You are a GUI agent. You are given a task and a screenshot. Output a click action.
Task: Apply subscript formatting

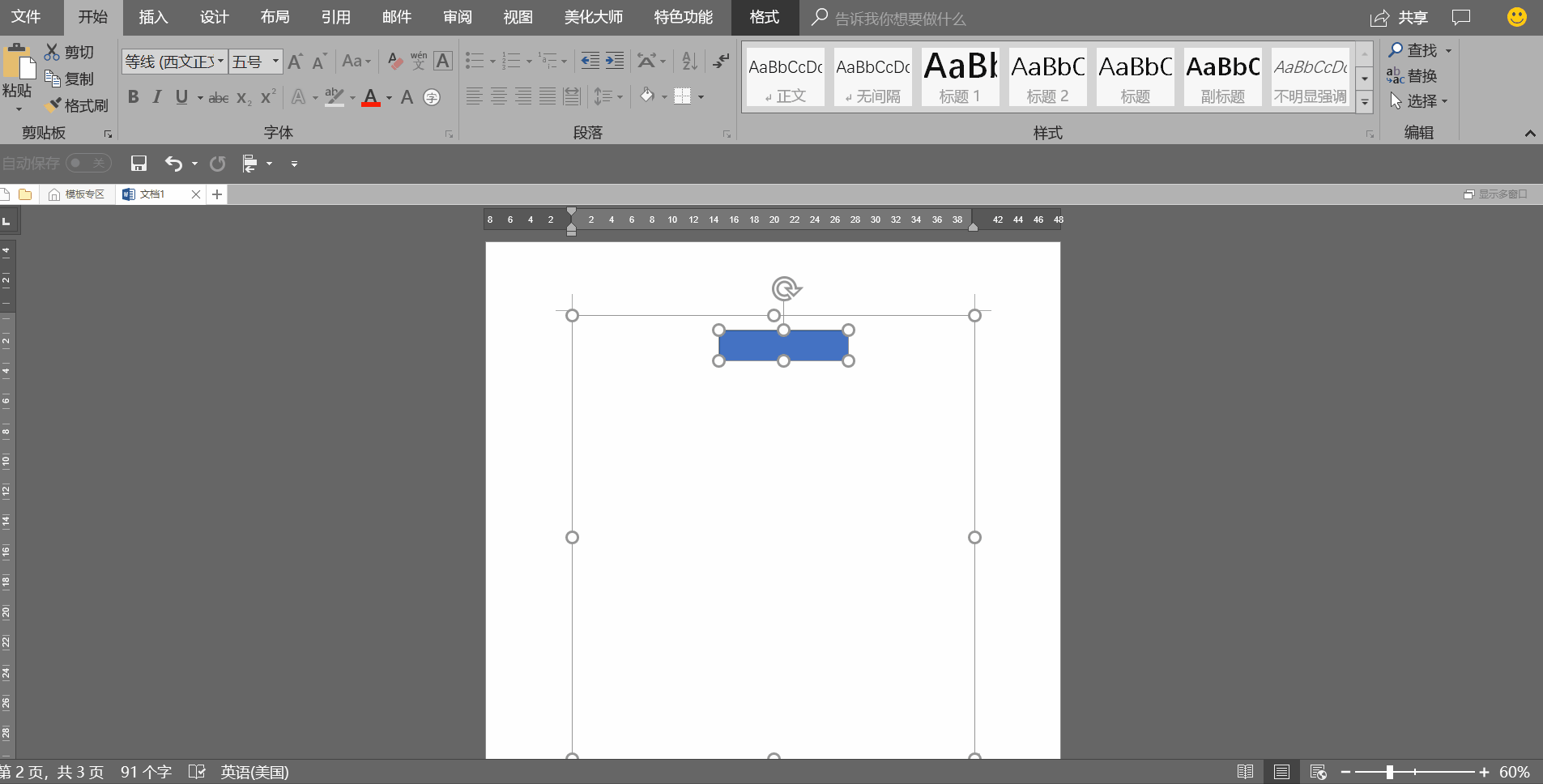click(x=241, y=98)
